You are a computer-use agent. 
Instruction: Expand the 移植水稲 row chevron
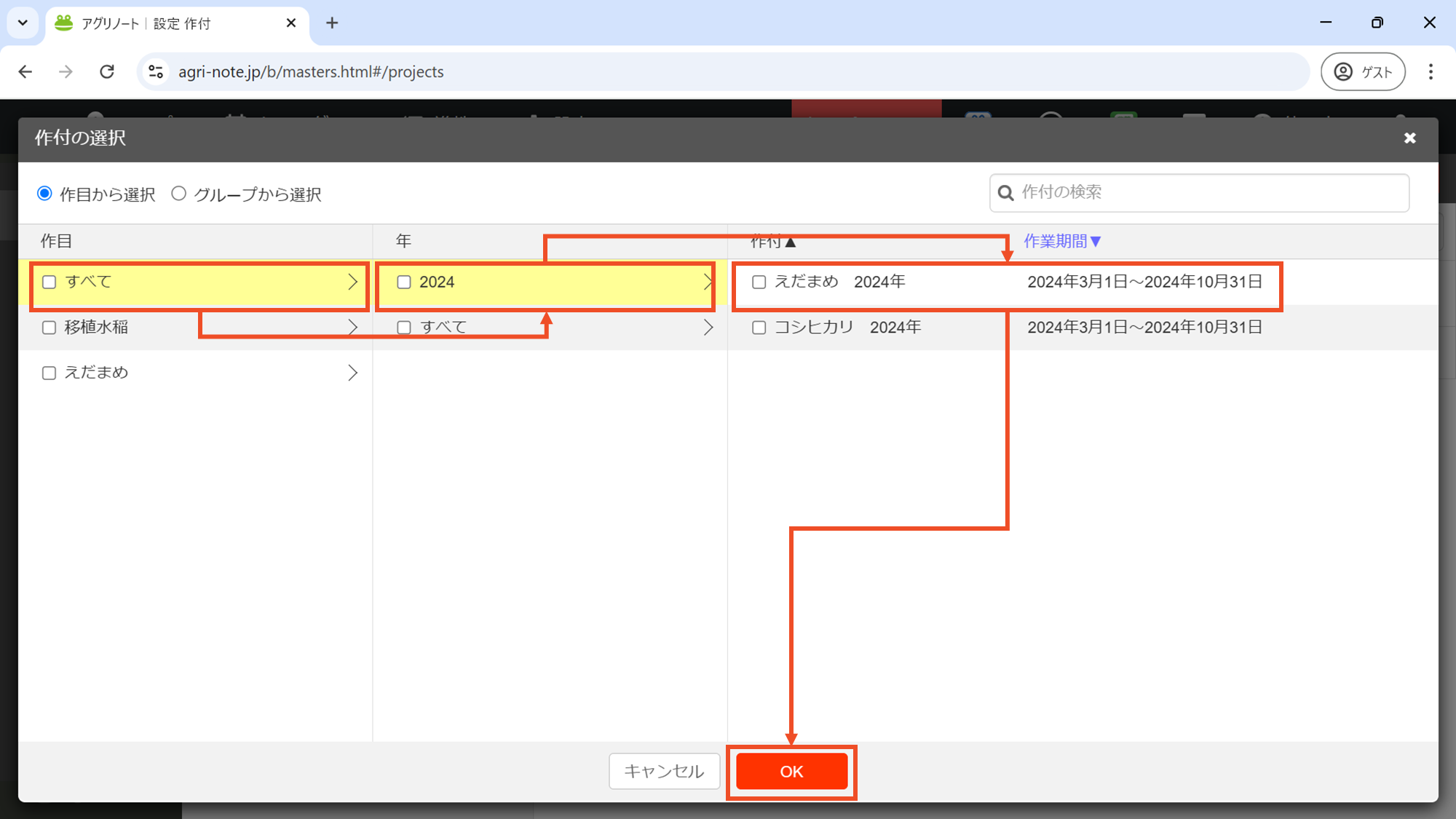click(353, 328)
